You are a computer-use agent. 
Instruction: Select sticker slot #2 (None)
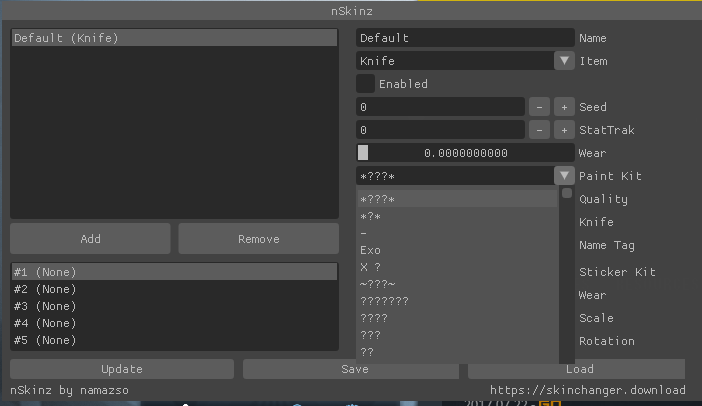174,289
